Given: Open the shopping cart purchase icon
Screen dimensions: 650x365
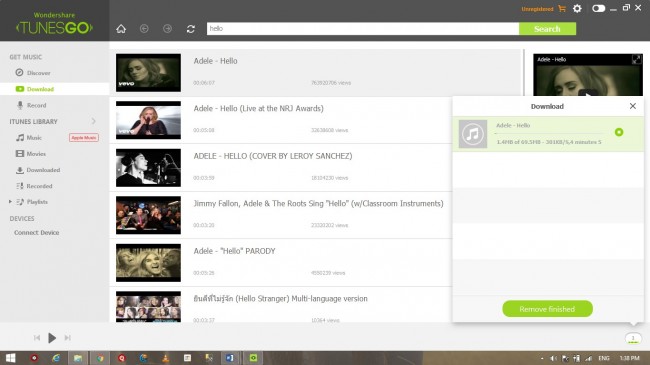Looking at the screenshot, I should click(x=562, y=8).
